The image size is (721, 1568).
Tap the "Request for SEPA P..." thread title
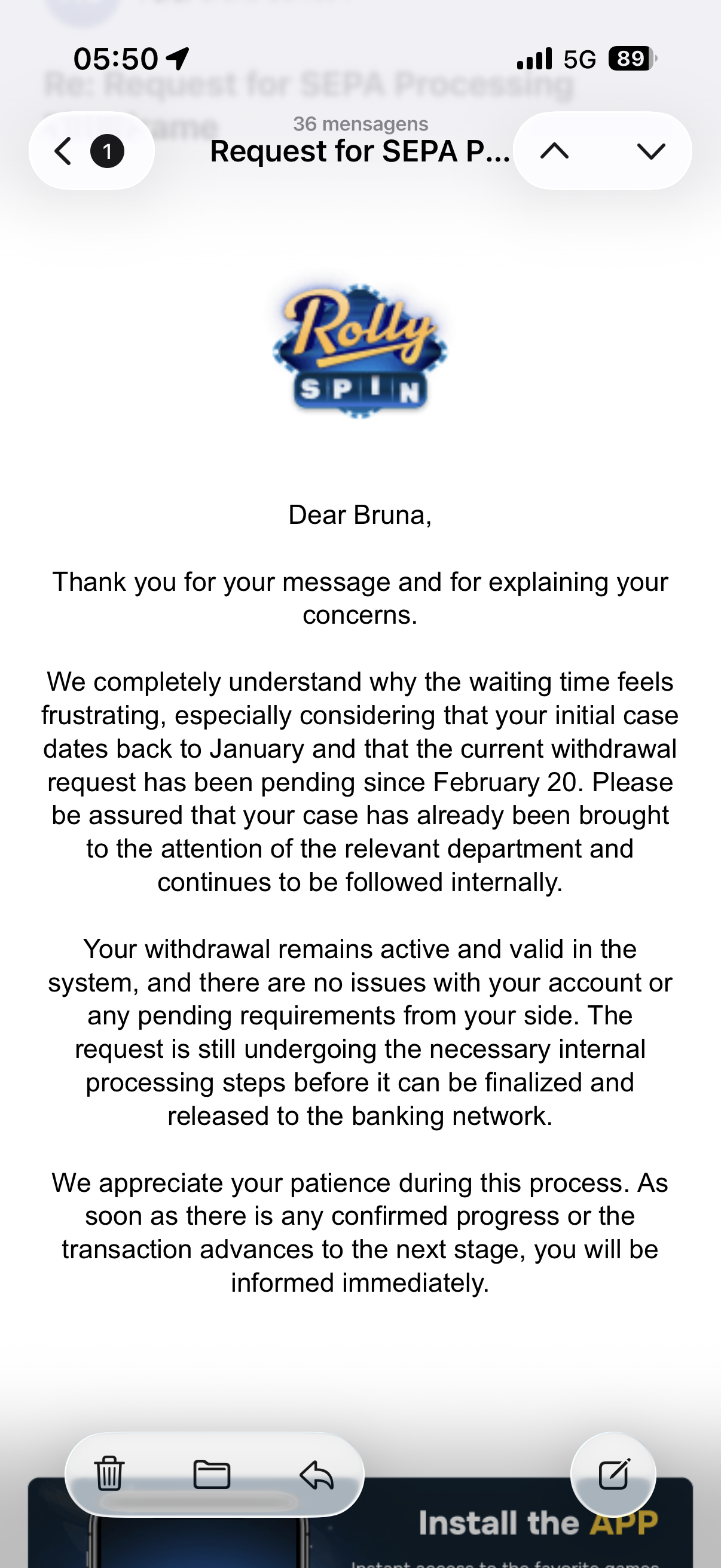click(359, 151)
